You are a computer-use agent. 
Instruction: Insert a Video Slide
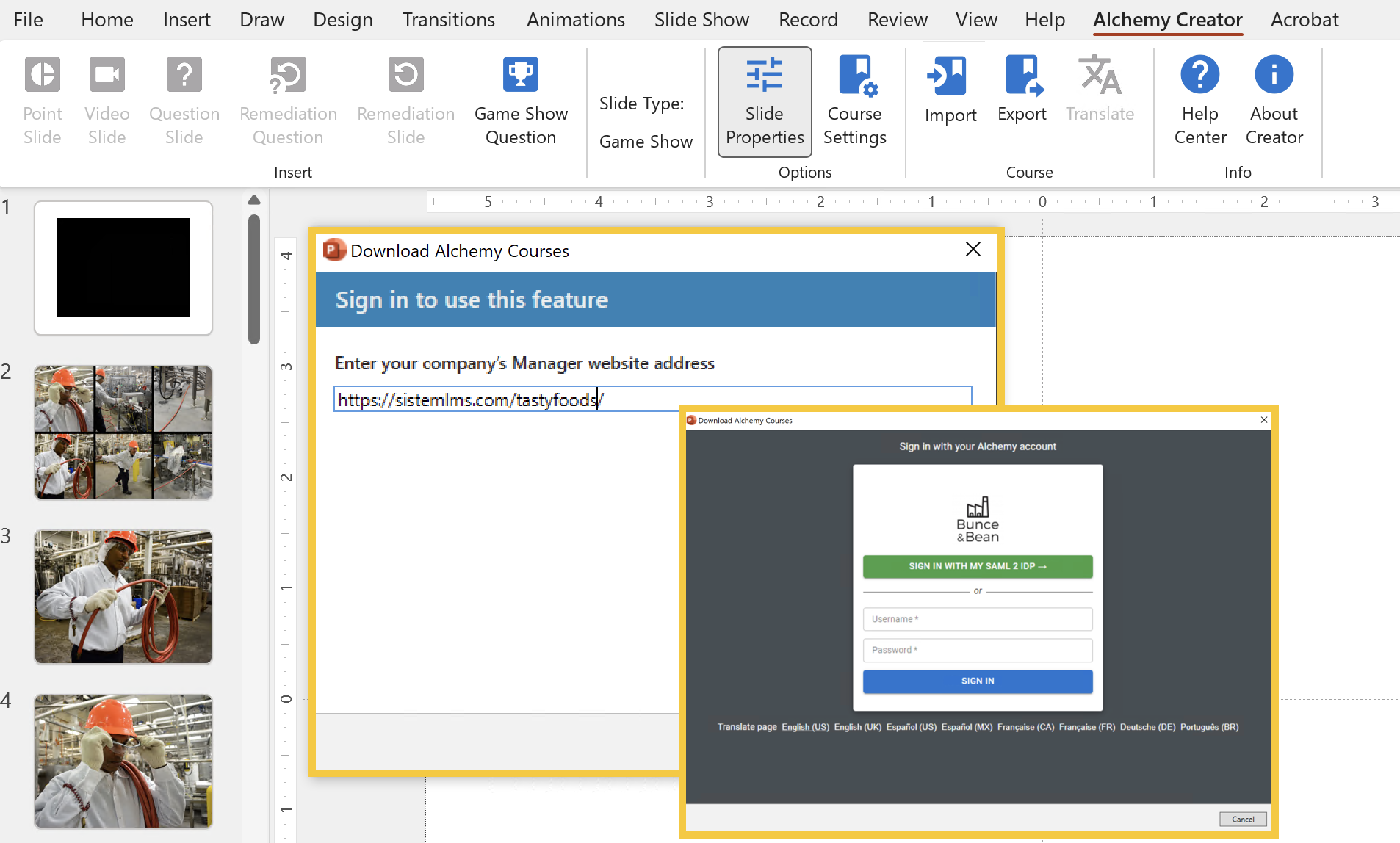point(107,101)
